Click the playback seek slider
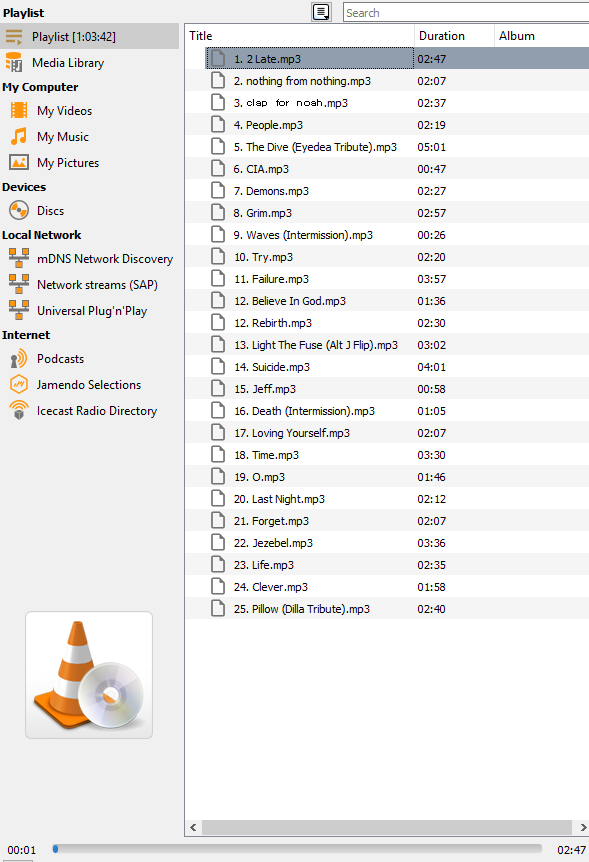Image resolution: width=589 pixels, height=862 pixels. (x=297, y=849)
